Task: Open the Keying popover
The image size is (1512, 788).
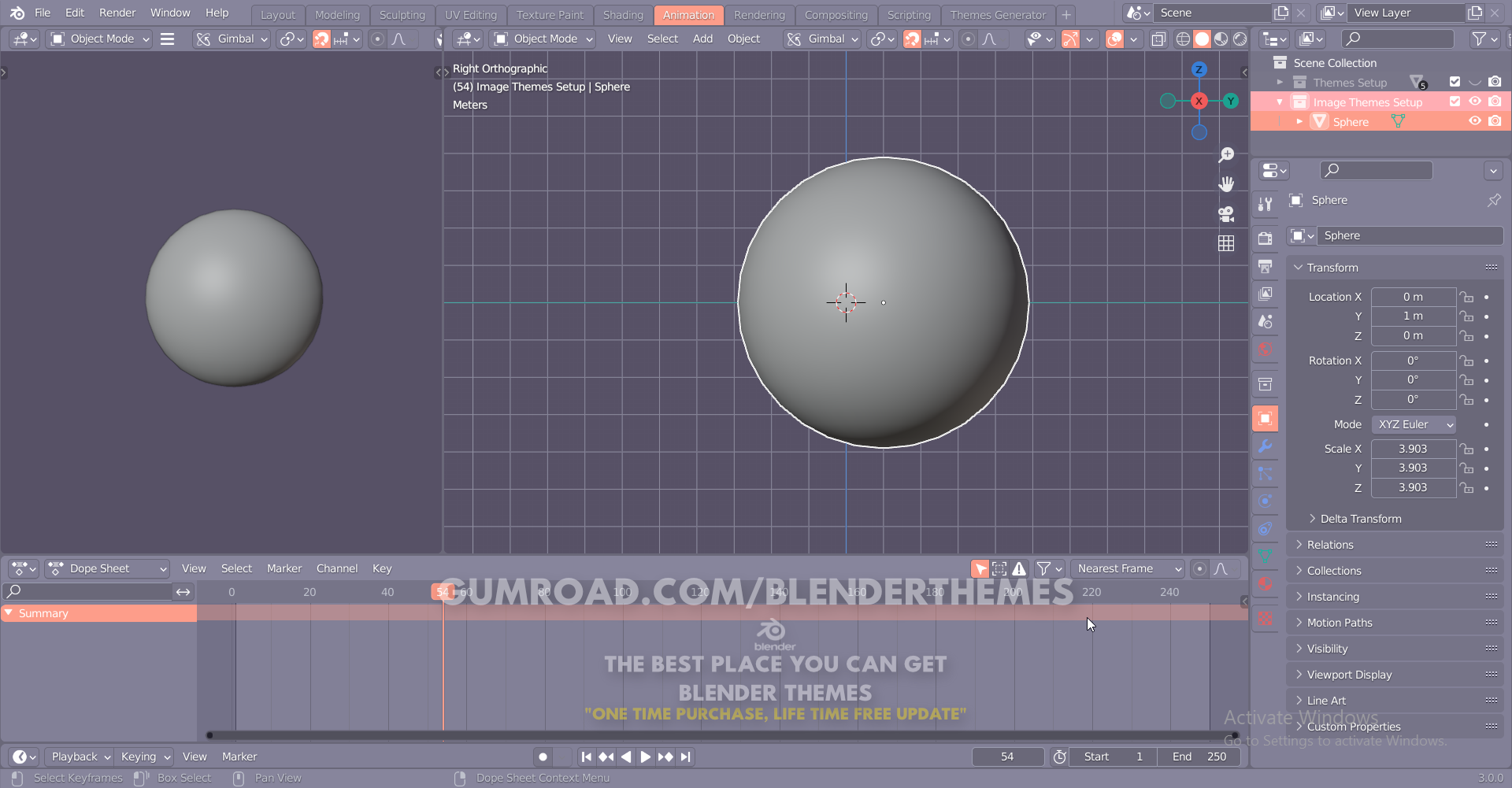Action: tap(144, 757)
